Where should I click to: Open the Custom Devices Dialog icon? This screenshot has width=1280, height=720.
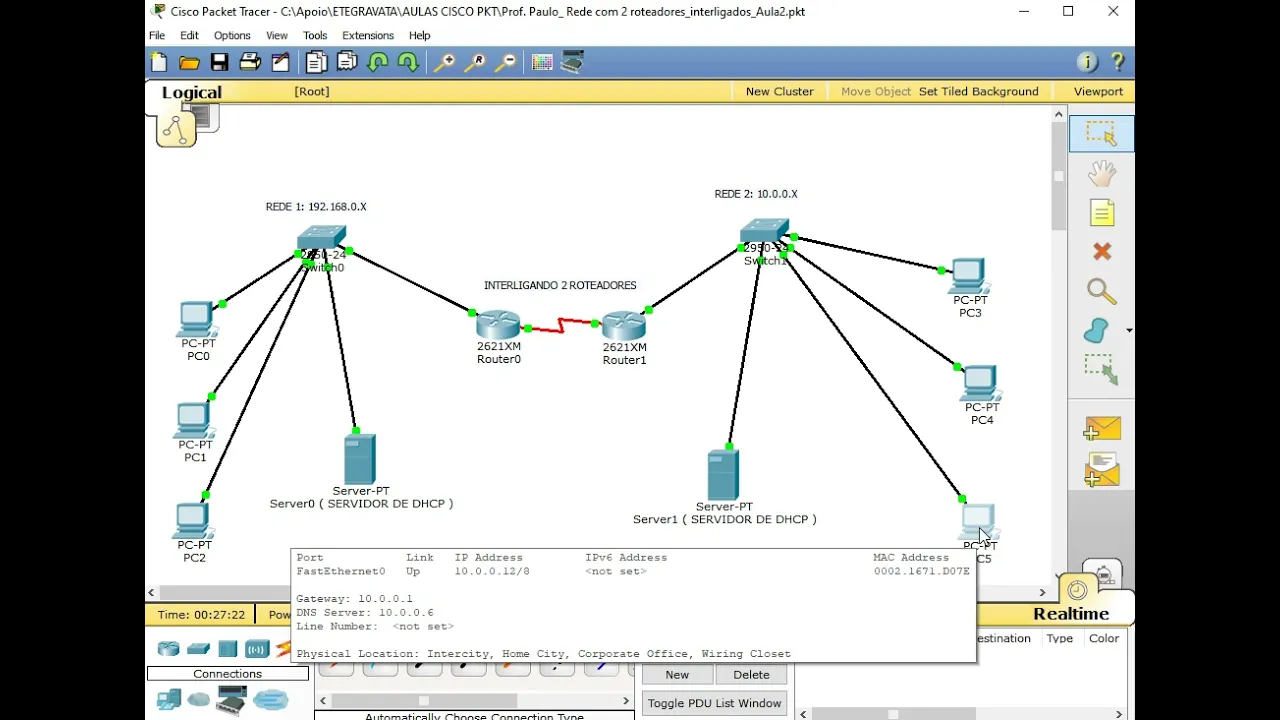pos(573,63)
